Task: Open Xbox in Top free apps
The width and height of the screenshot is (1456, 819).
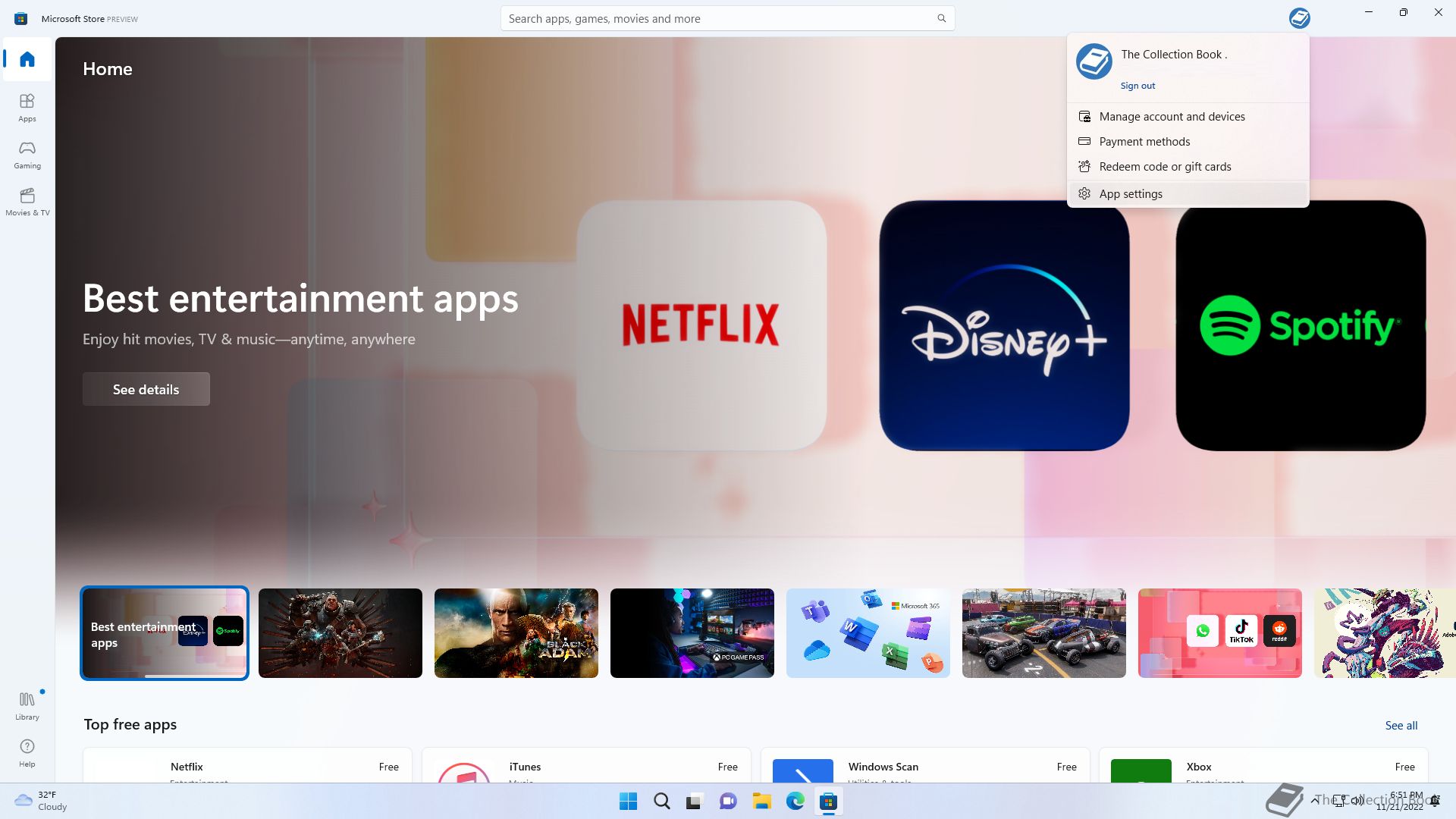Action: tap(1263, 766)
